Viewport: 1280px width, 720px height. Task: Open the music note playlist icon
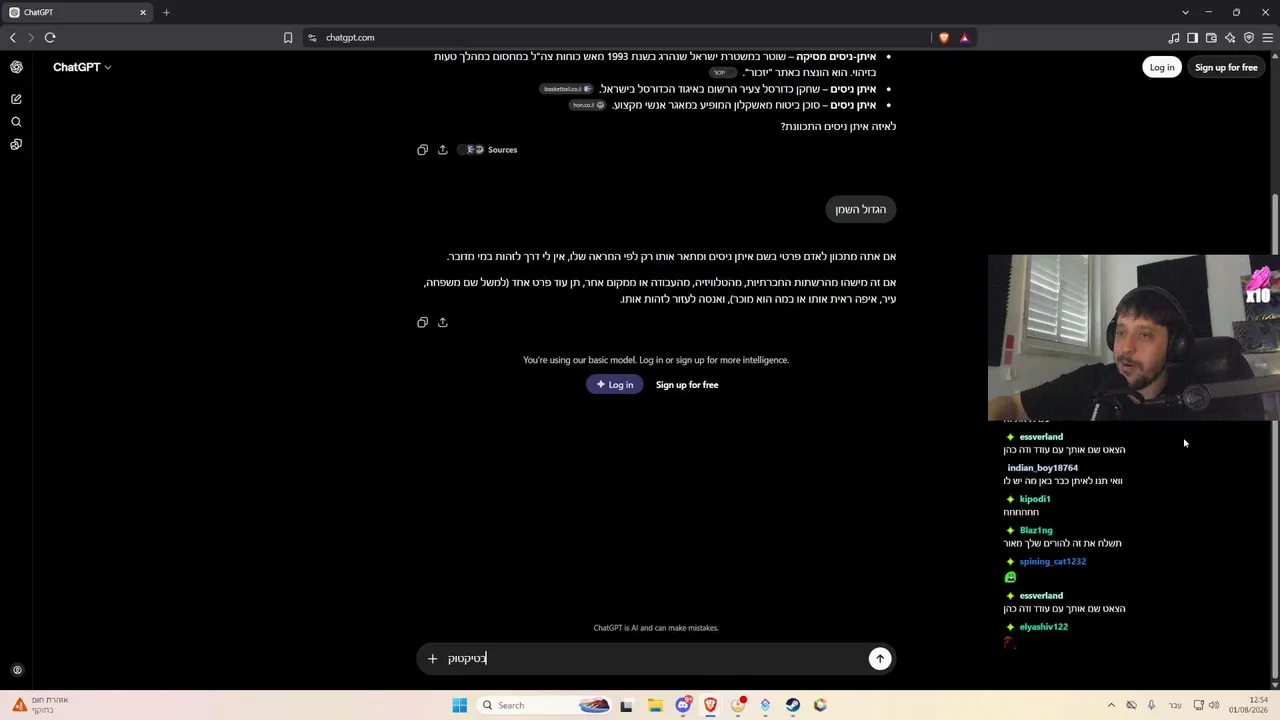click(x=1174, y=38)
